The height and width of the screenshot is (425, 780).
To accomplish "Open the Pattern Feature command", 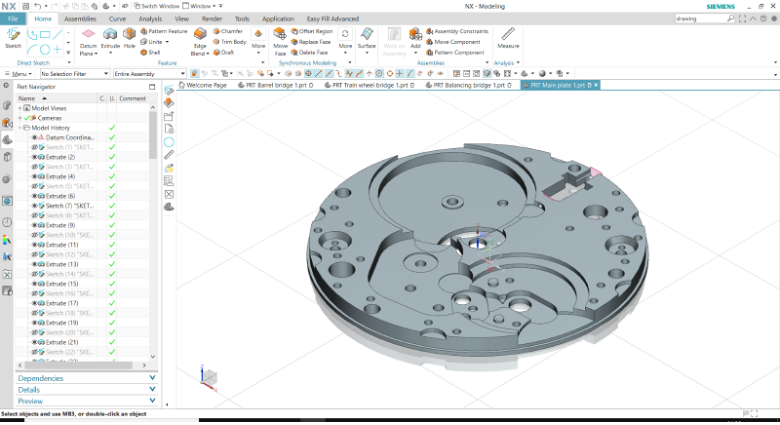I will pos(164,31).
